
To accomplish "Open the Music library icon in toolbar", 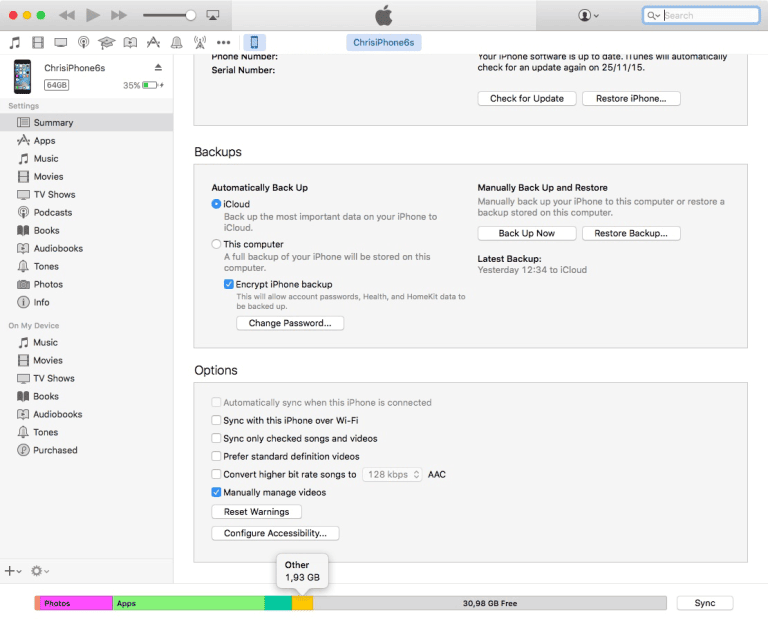I will pyautogui.click(x=15, y=43).
